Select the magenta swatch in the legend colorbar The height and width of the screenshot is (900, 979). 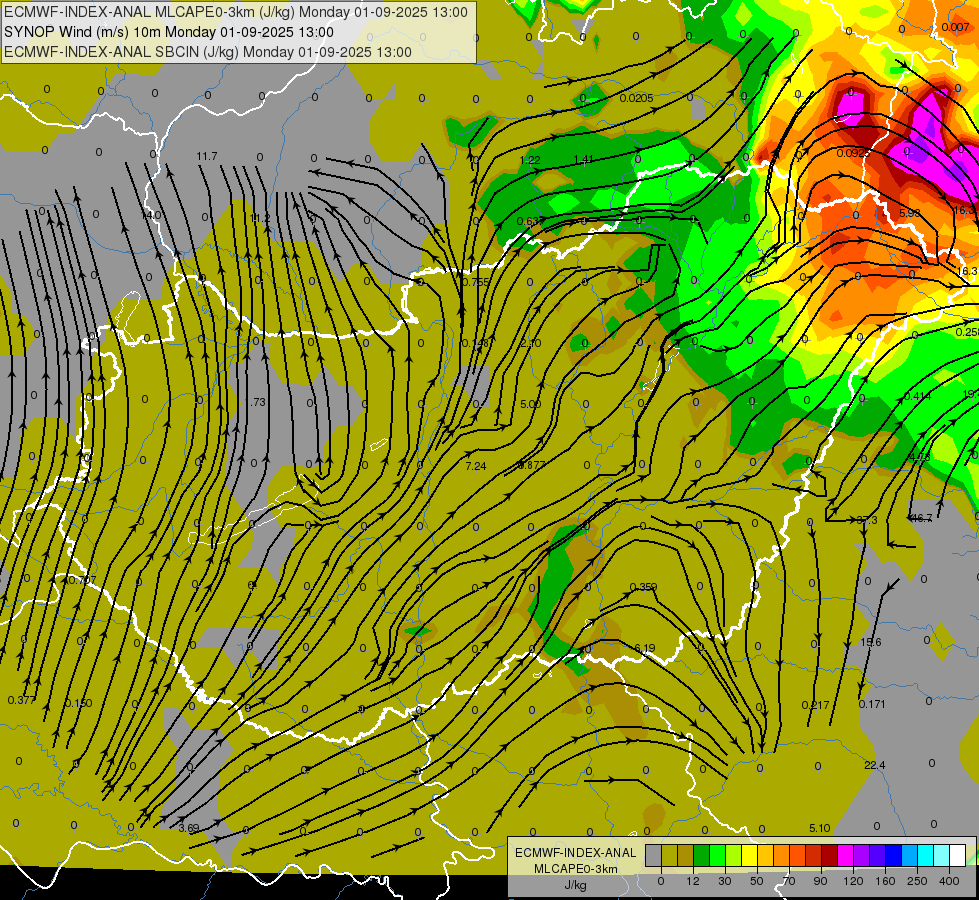(x=845, y=855)
